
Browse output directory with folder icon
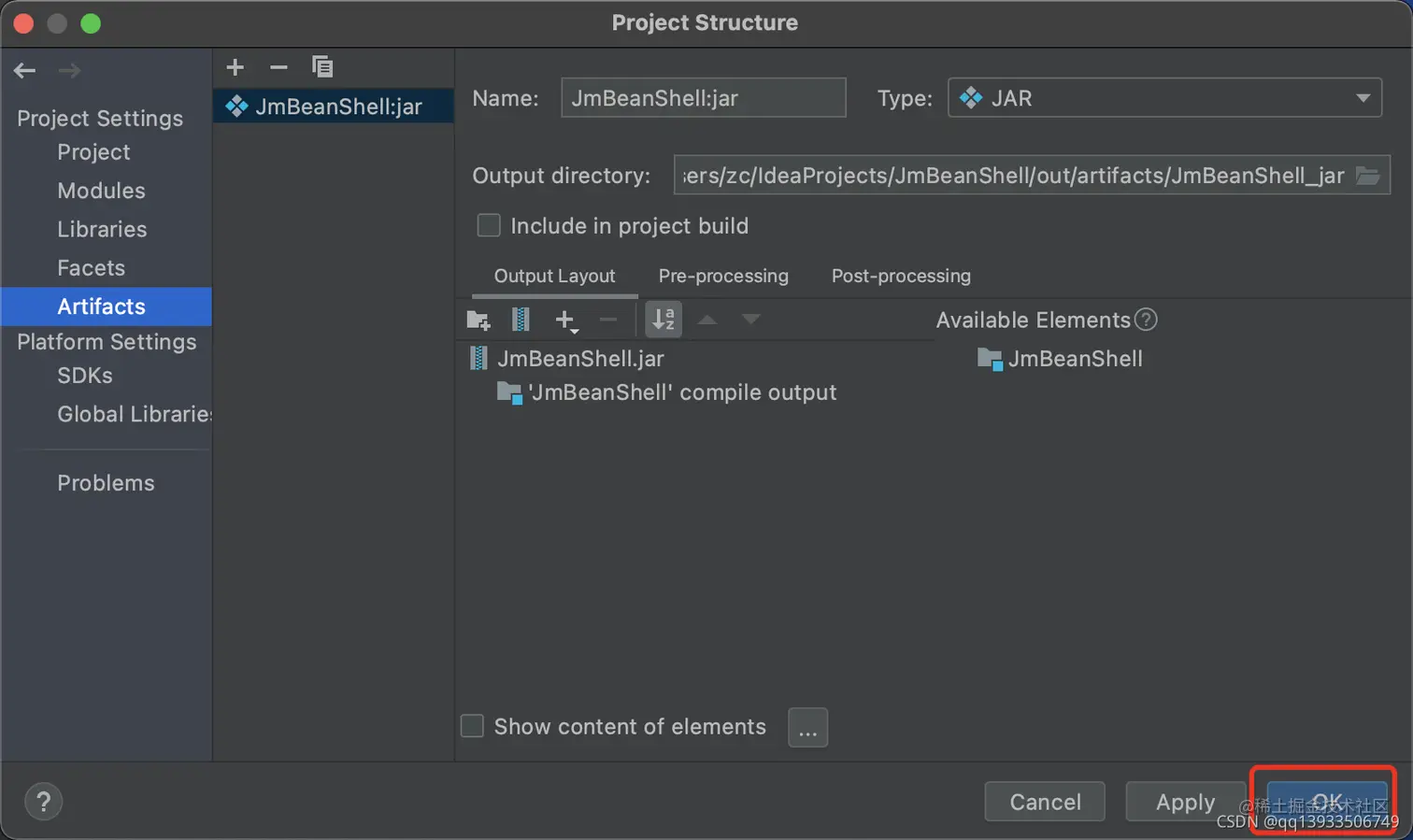click(1368, 176)
